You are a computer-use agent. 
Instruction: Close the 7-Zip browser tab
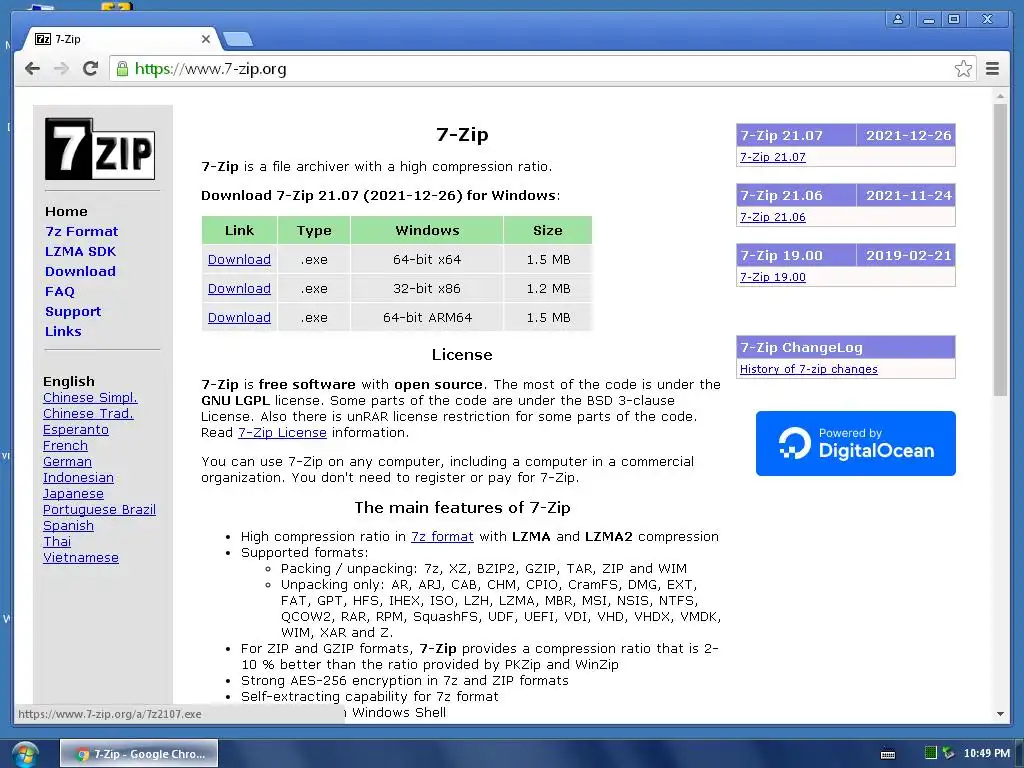[x=206, y=39]
